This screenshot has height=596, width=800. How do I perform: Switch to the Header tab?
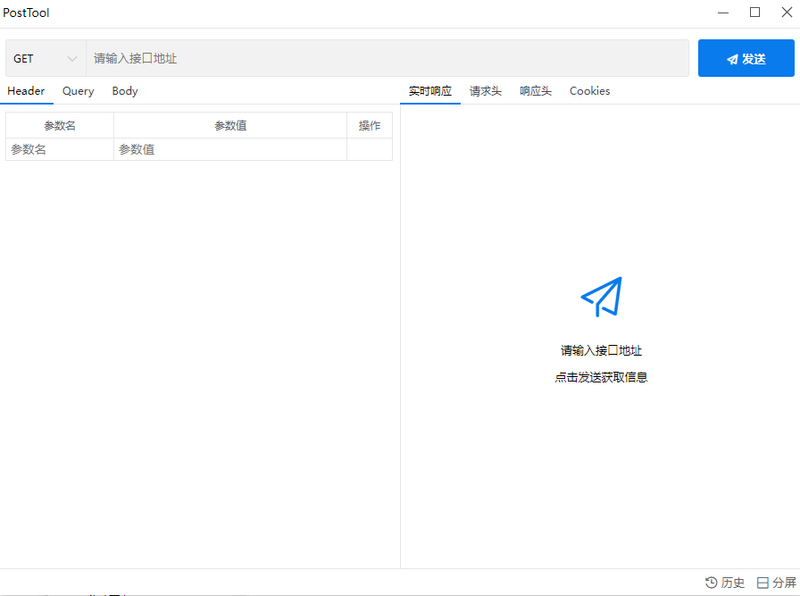pos(26,91)
